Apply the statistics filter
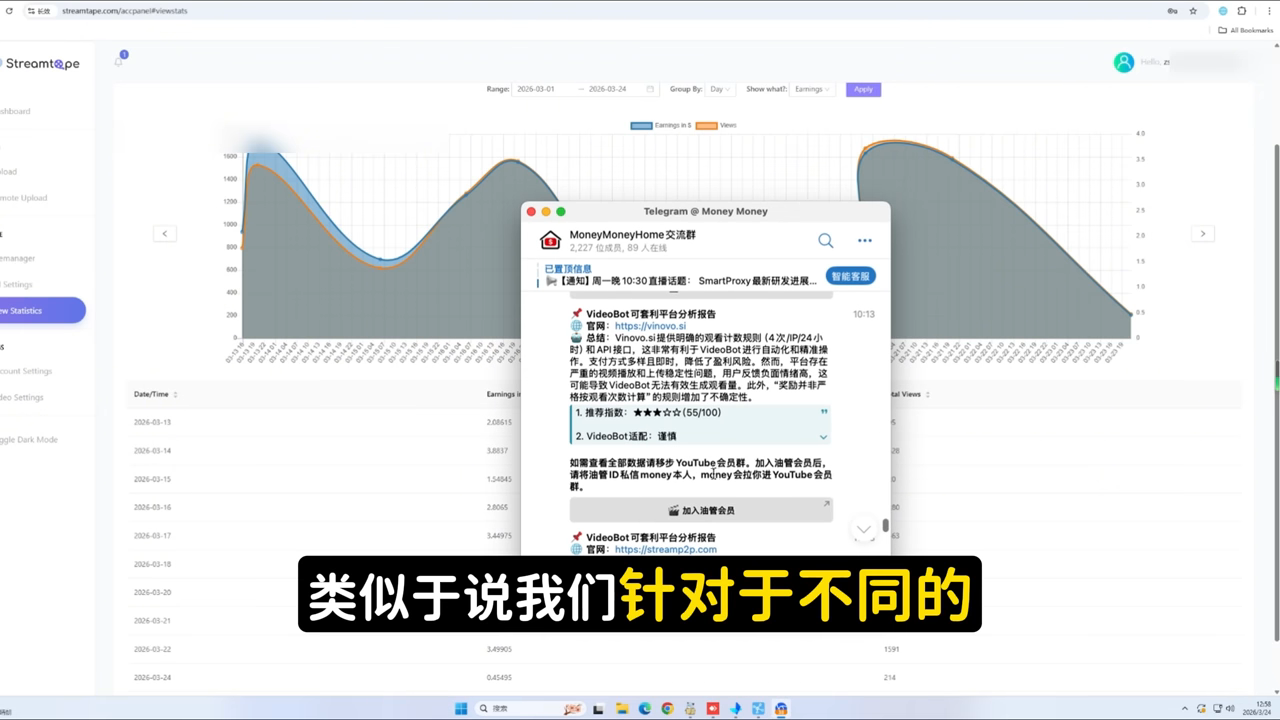The height and width of the screenshot is (720, 1280). click(x=863, y=89)
